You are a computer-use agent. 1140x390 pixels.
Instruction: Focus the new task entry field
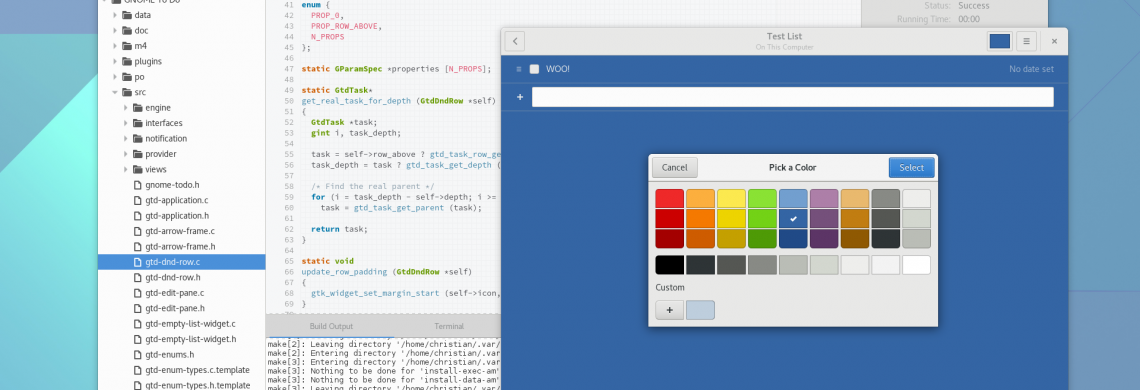pos(792,97)
